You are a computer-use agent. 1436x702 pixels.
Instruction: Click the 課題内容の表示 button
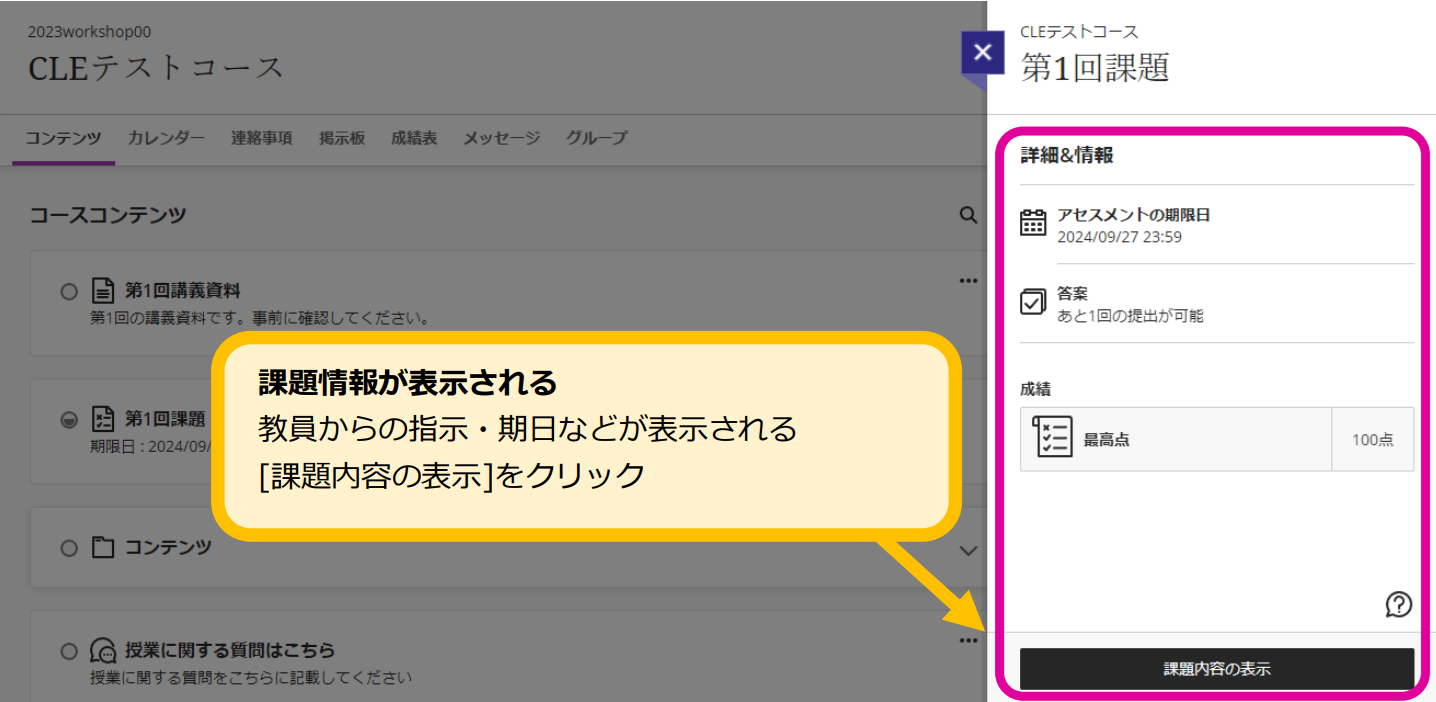pos(1217,669)
